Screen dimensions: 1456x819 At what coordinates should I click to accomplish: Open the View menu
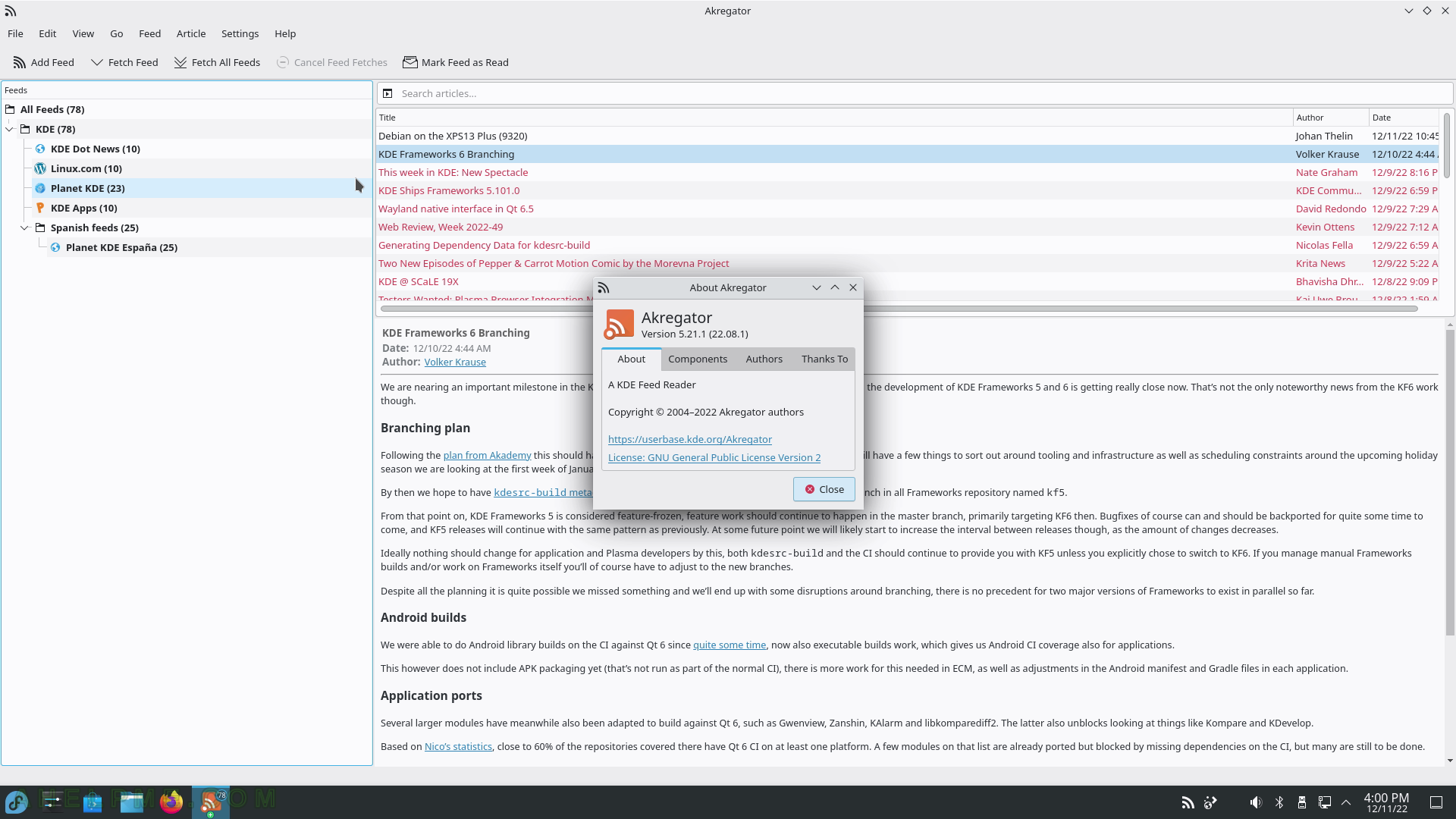(x=83, y=33)
